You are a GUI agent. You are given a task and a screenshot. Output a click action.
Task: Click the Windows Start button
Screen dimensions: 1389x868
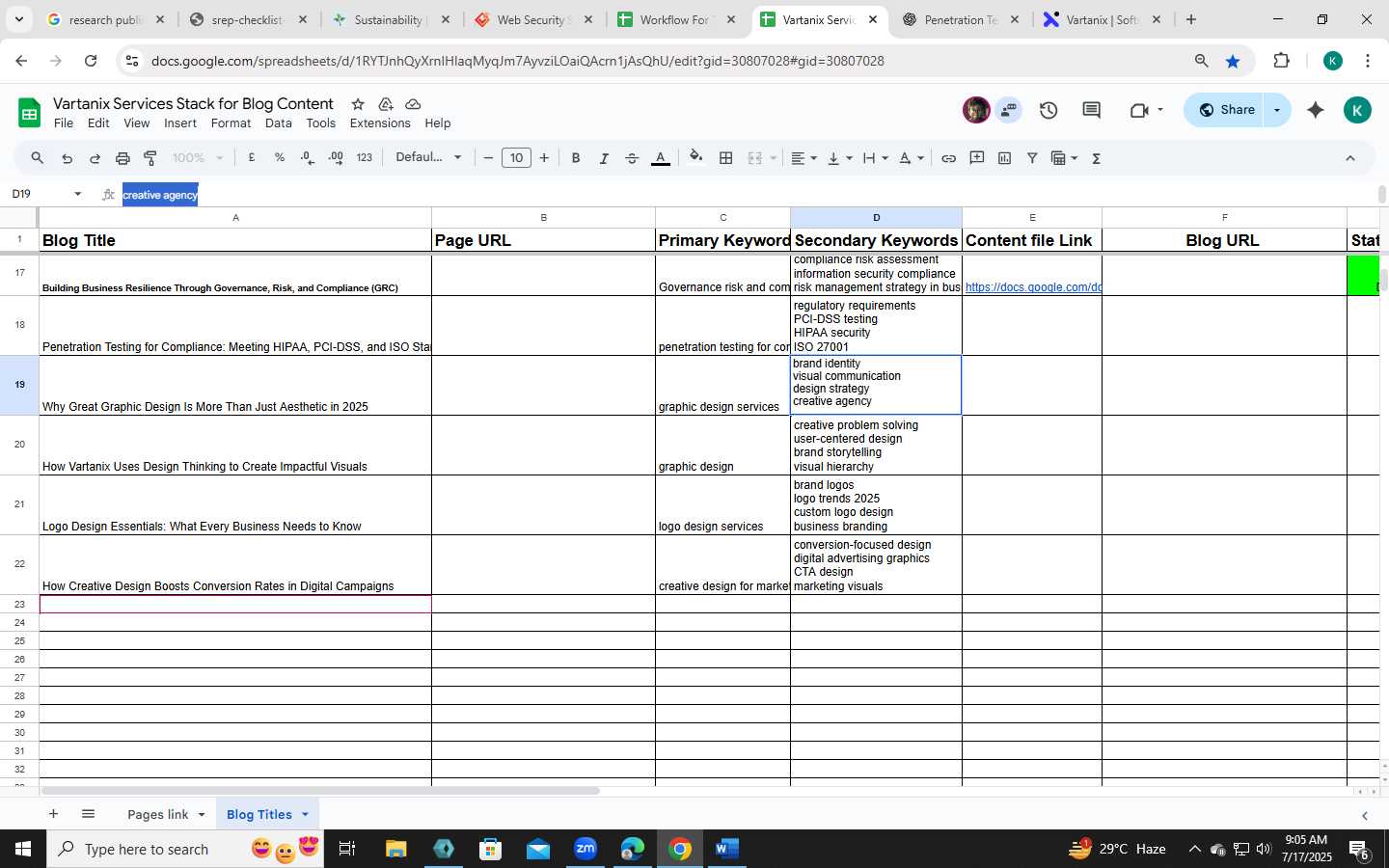[23, 849]
